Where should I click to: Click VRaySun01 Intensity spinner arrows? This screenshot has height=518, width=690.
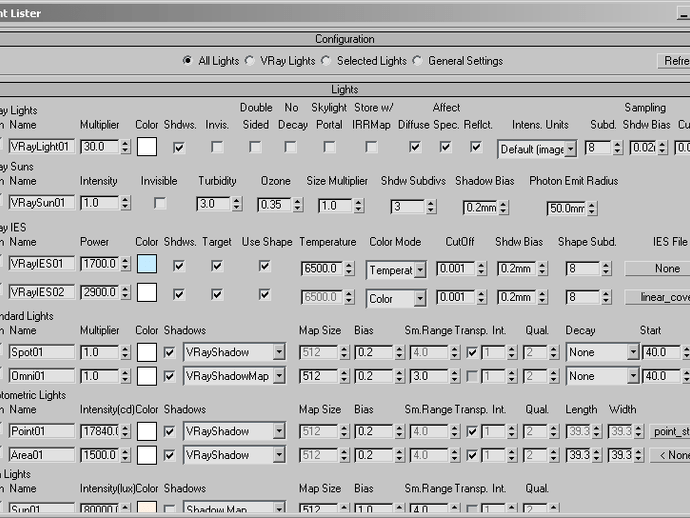(125, 203)
